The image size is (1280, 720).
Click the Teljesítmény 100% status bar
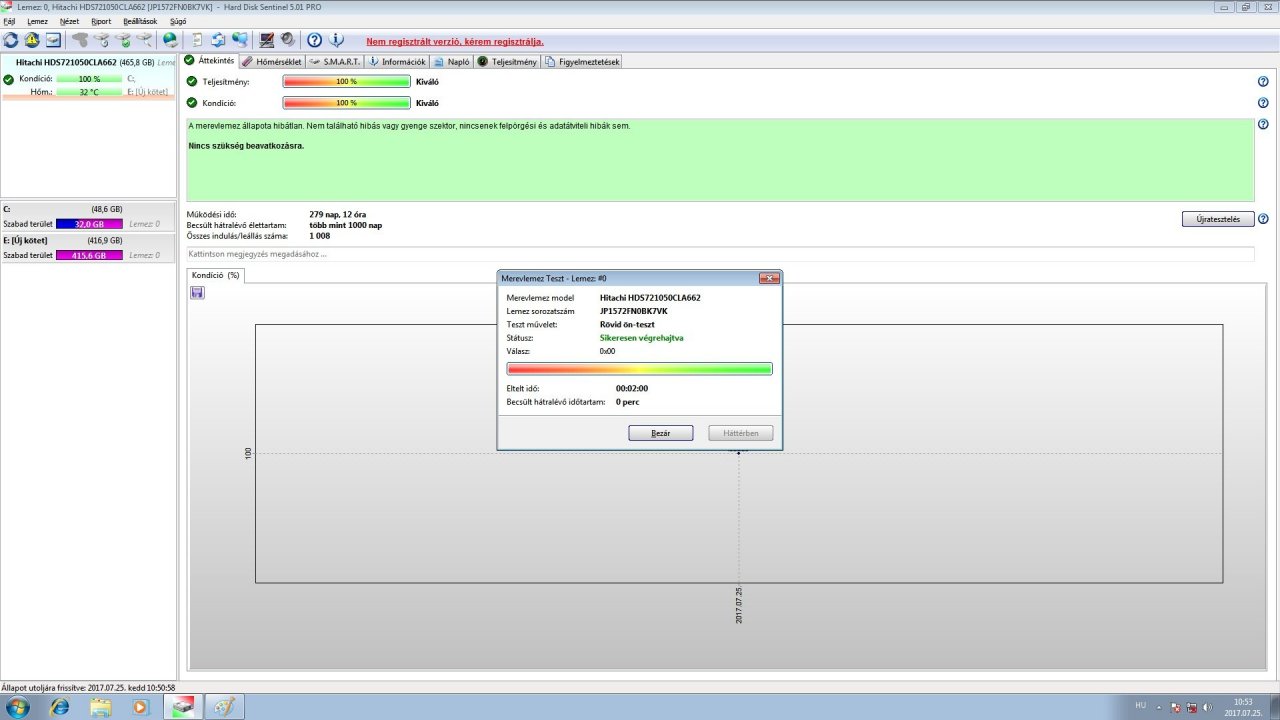(x=347, y=82)
